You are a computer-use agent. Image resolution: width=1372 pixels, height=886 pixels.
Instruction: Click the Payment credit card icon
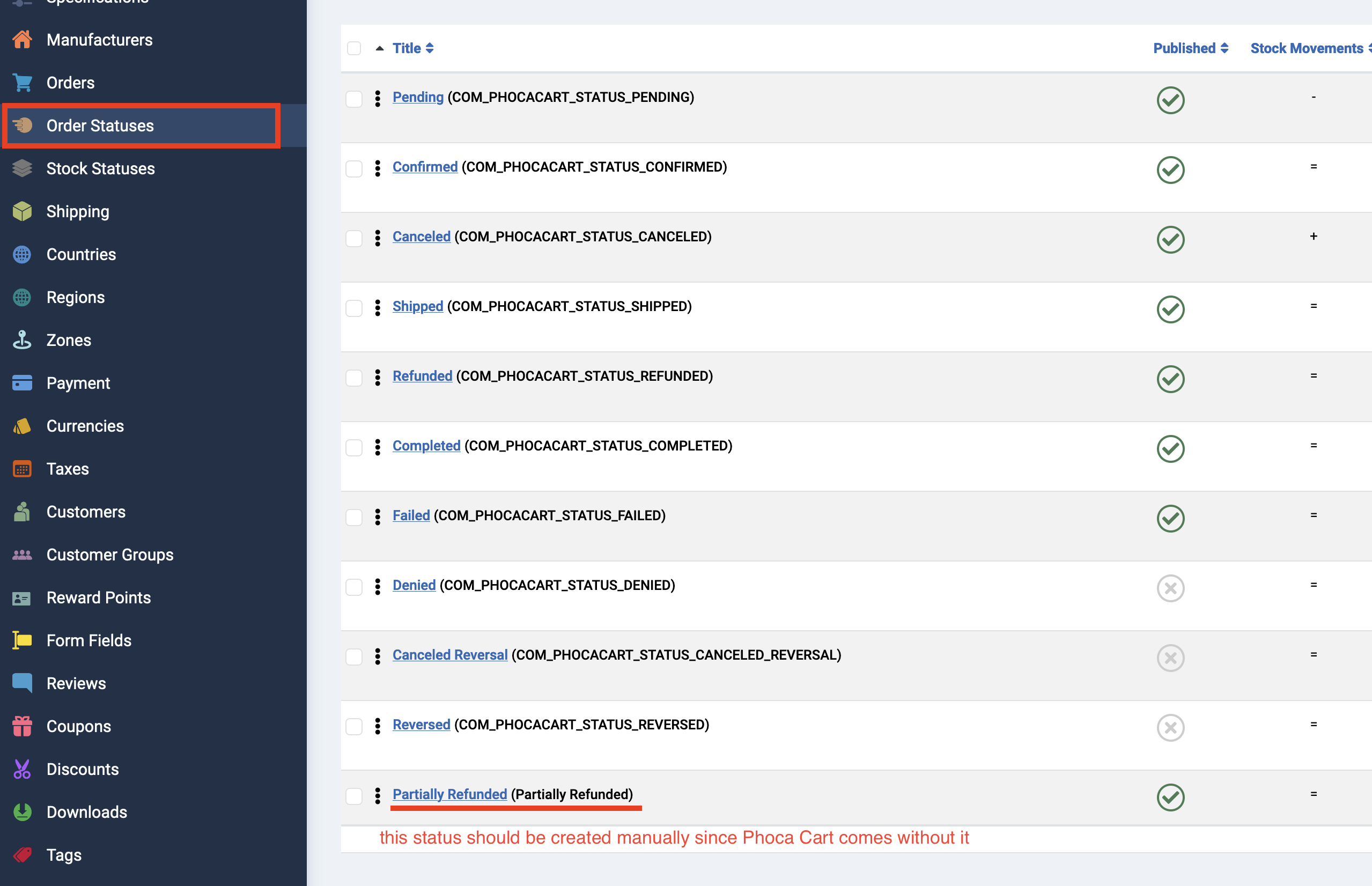23,383
